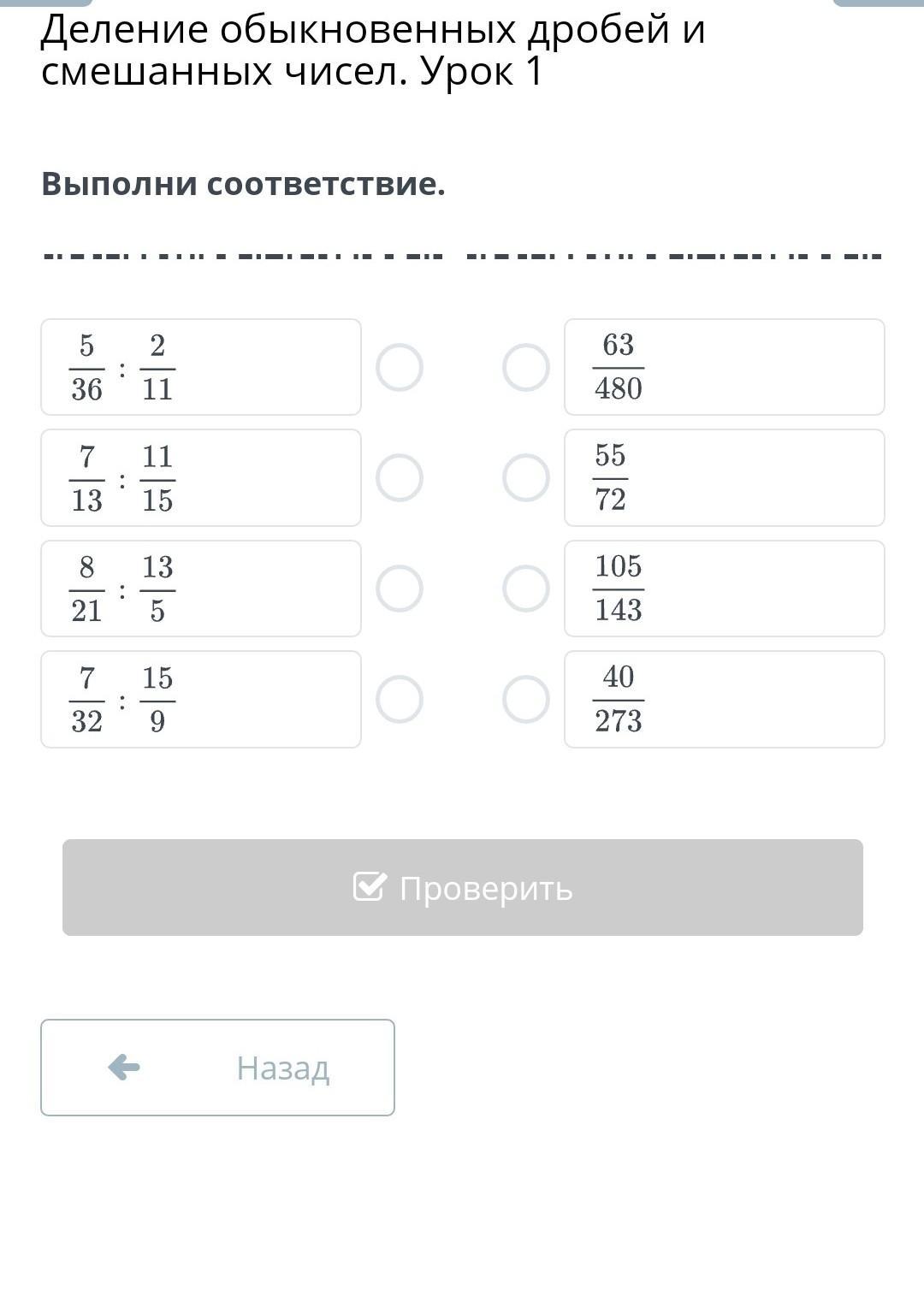Click the left arrow icon on Назад
This screenshot has height=1290, width=924.
coord(124,1068)
